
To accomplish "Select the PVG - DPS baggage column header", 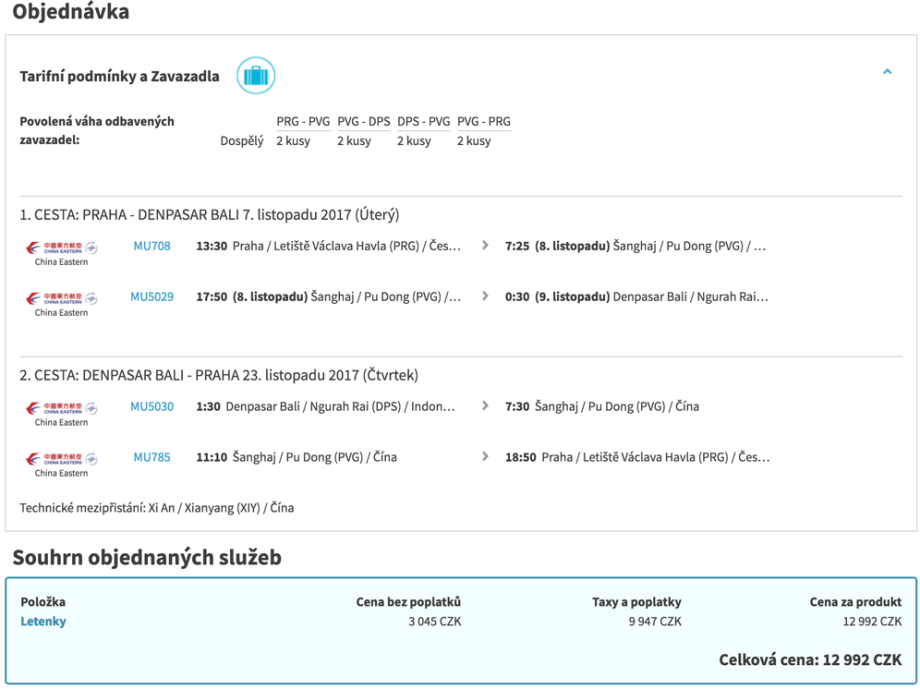I will tap(363, 122).
